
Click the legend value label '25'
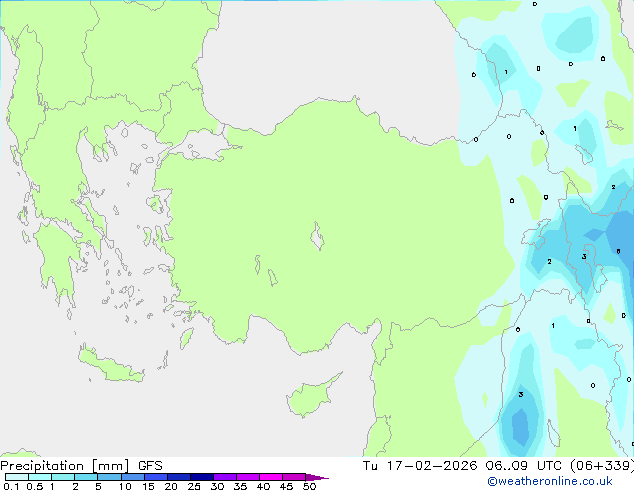click(x=194, y=486)
